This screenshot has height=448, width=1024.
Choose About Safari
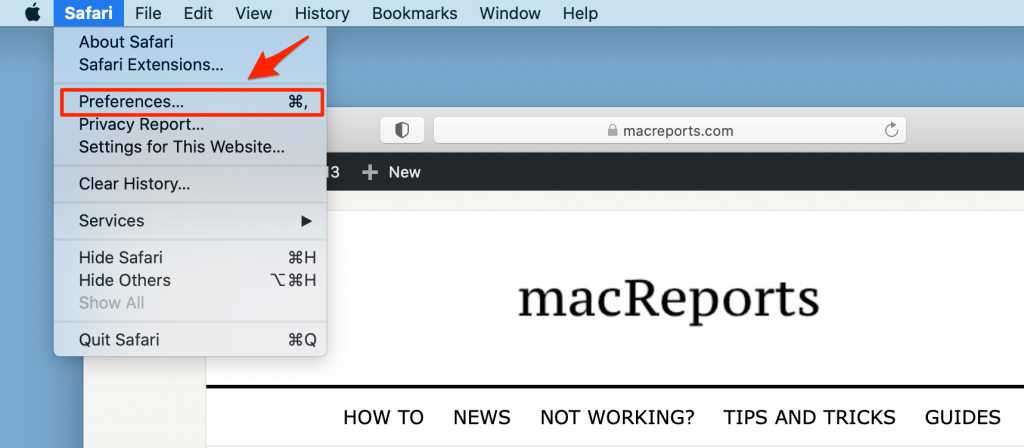click(x=191, y=42)
